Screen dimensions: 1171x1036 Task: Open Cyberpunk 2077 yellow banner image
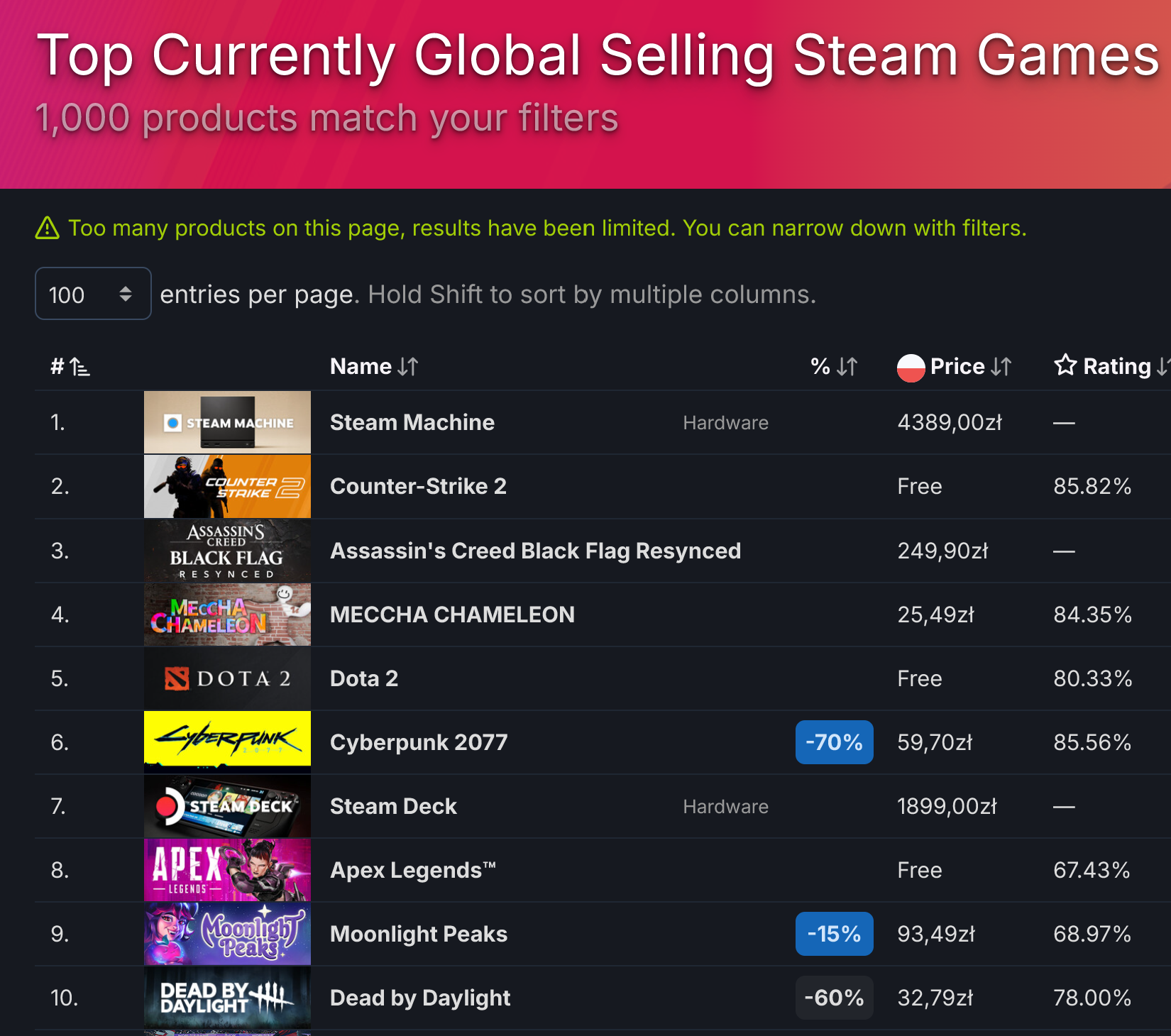227,742
